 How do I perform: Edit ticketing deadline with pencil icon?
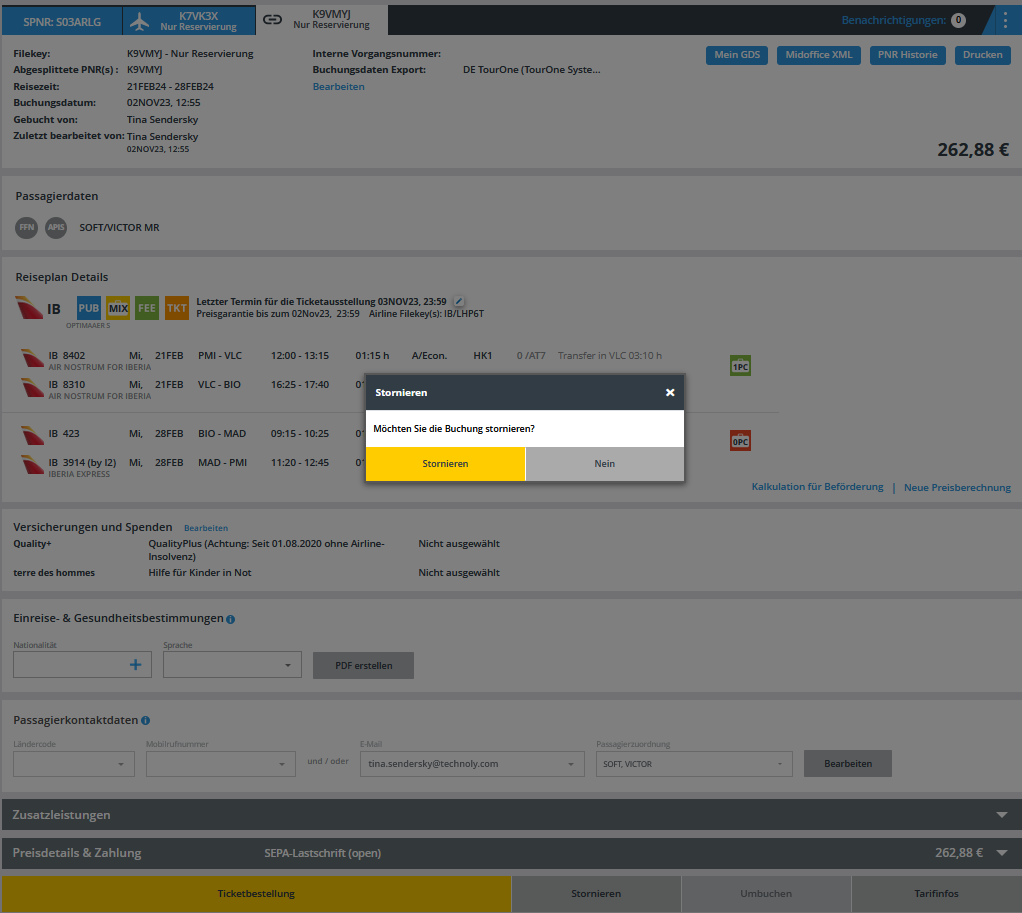point(459,301)
